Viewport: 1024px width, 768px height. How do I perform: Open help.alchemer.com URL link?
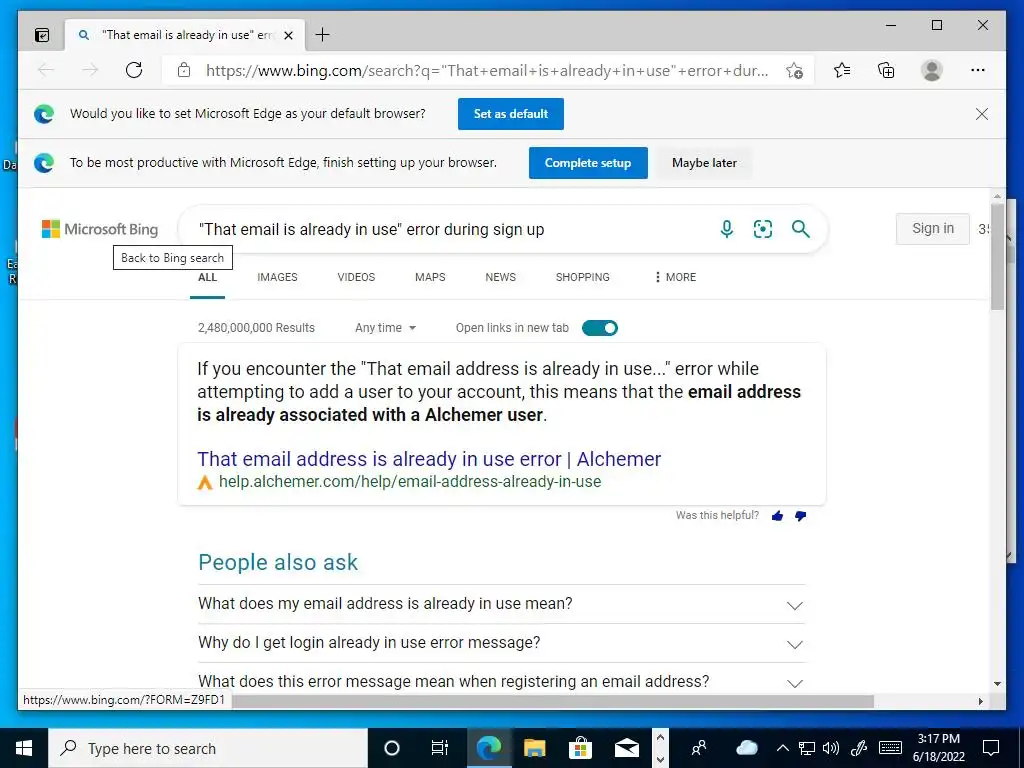click(x=409, y=482)
